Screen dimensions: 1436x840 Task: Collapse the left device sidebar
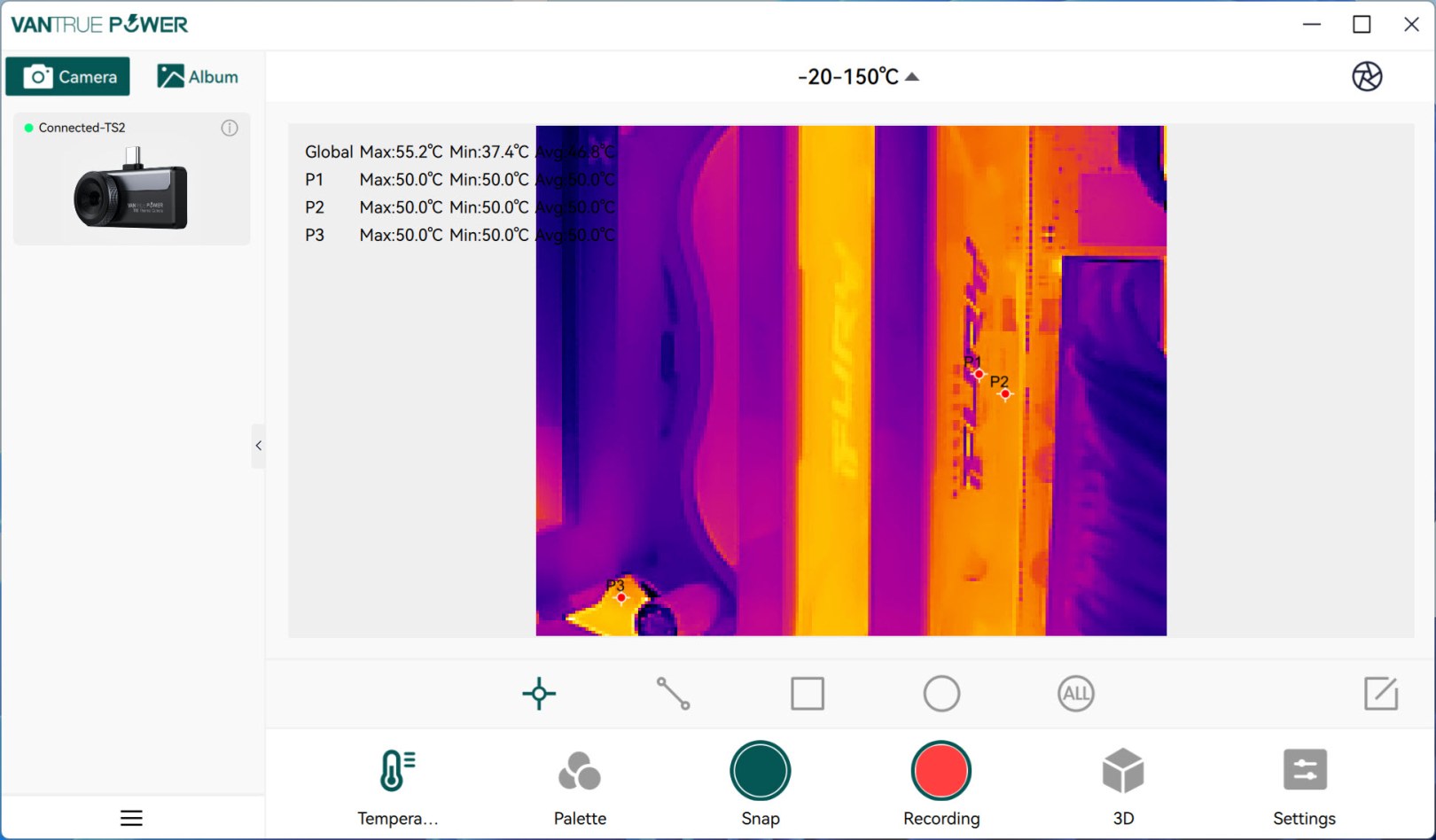click(258, 446)
